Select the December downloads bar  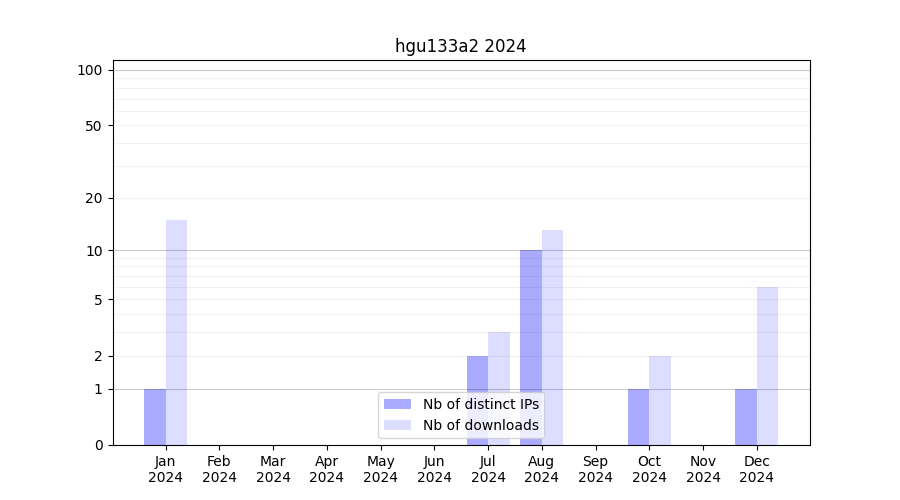[x=767, y=366]
